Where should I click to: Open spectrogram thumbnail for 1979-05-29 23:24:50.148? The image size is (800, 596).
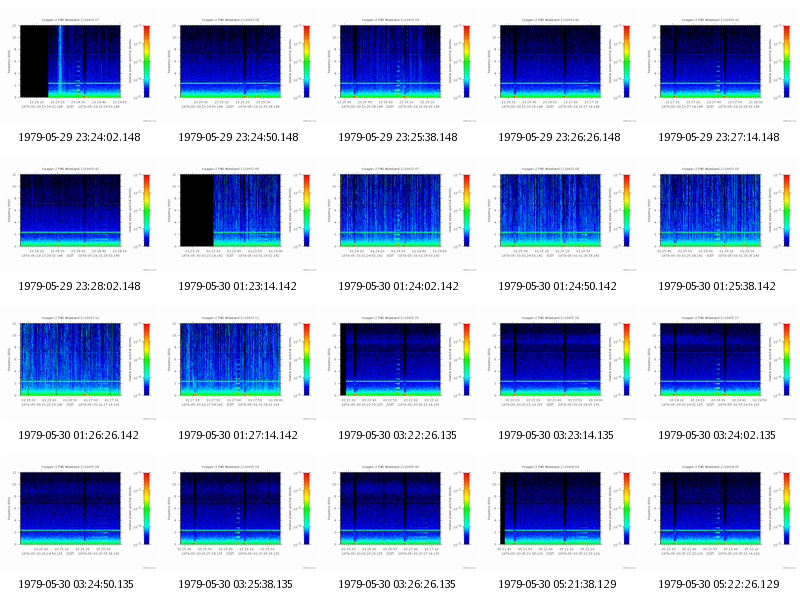click(x=239, y=67)
